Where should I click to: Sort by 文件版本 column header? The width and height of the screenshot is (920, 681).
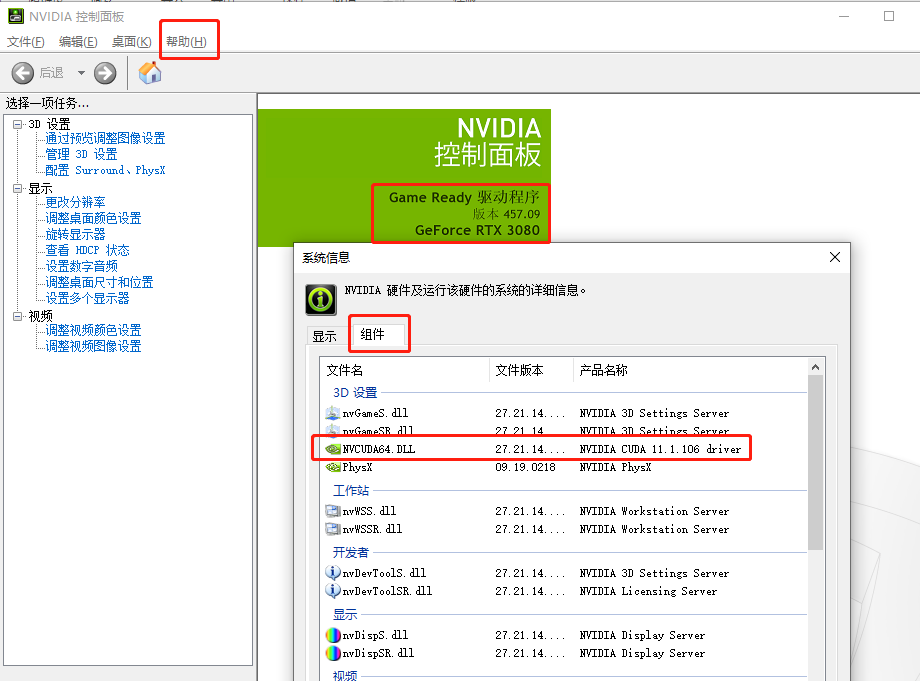tap(531, 370)
